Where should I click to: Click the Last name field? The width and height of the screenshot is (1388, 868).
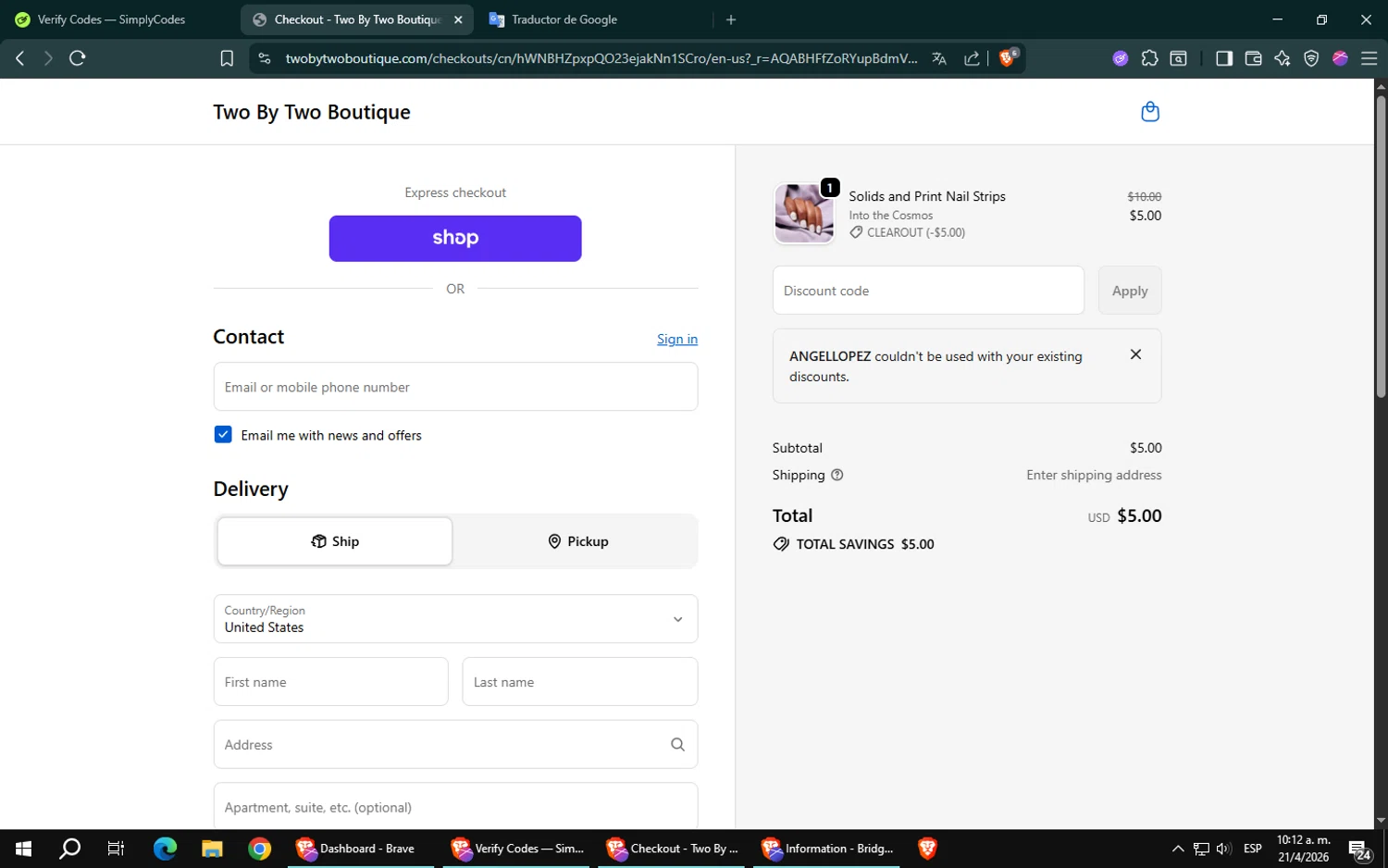pos(580,682)
